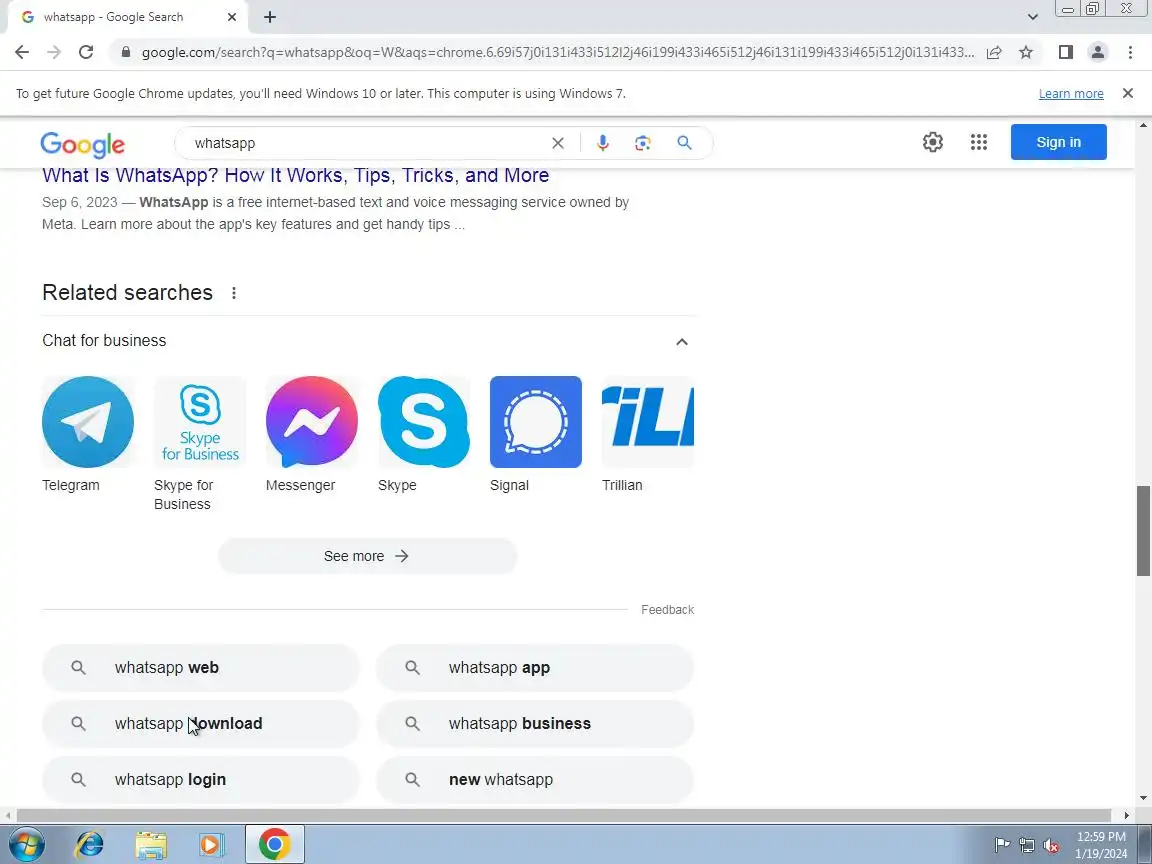Open the Learn more link
This screenshot has height=864, width=1152.
pyautogui.click(x=1071, y=94)
